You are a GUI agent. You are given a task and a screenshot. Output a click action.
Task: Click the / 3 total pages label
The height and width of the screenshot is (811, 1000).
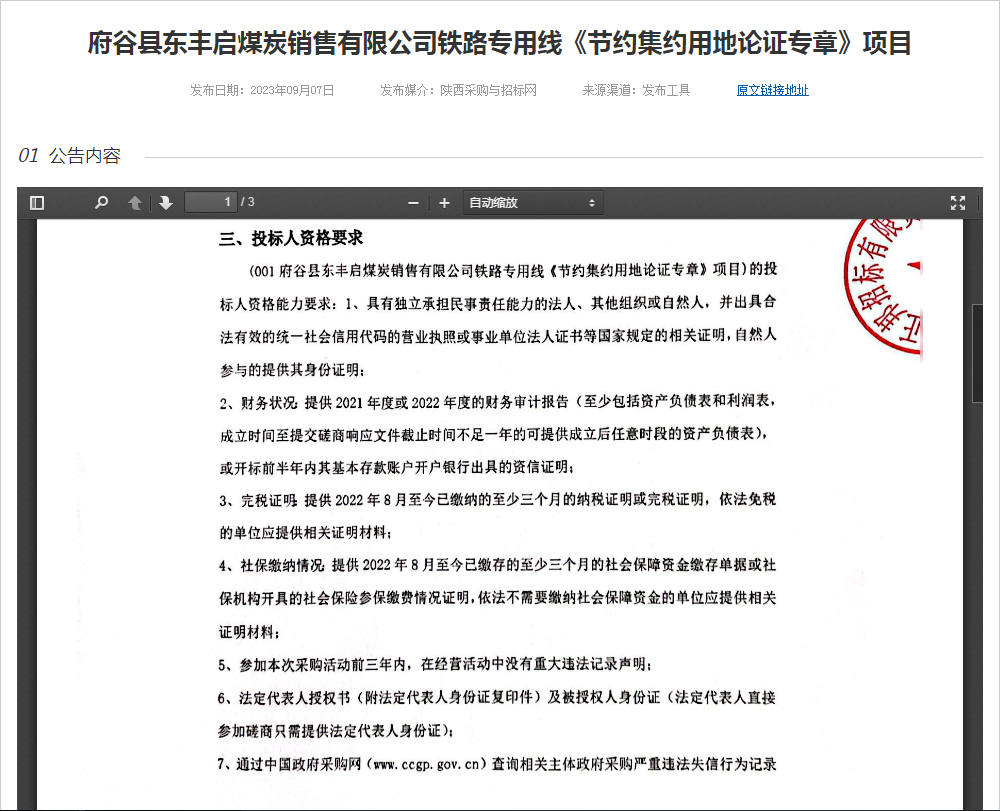247,202
